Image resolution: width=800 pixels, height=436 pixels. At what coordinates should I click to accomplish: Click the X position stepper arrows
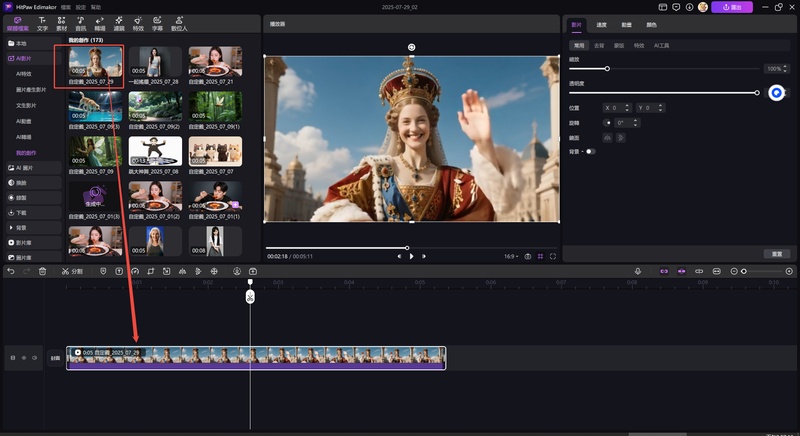point(627,108)
